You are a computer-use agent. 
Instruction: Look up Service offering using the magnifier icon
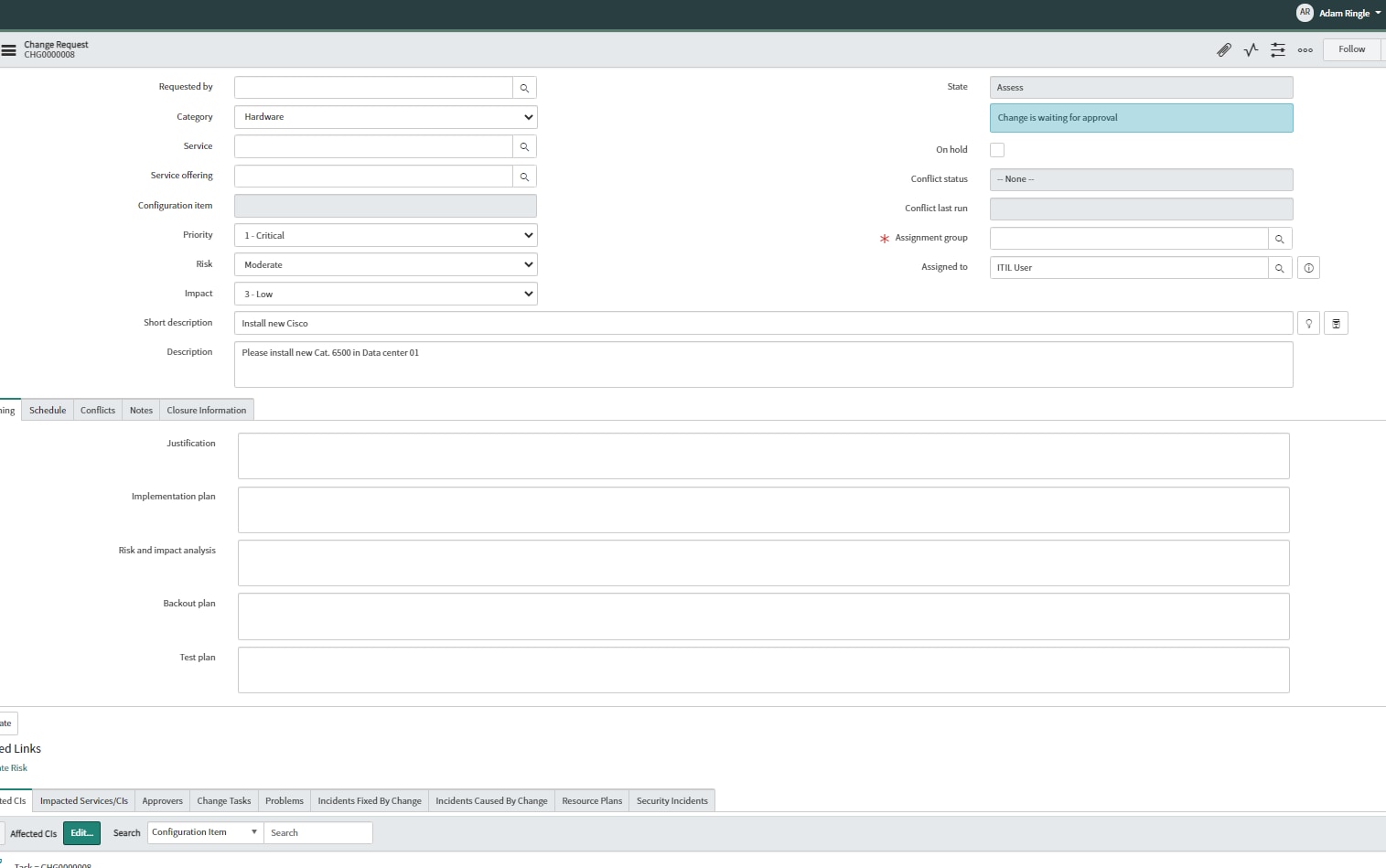click(x=525, y=177)
